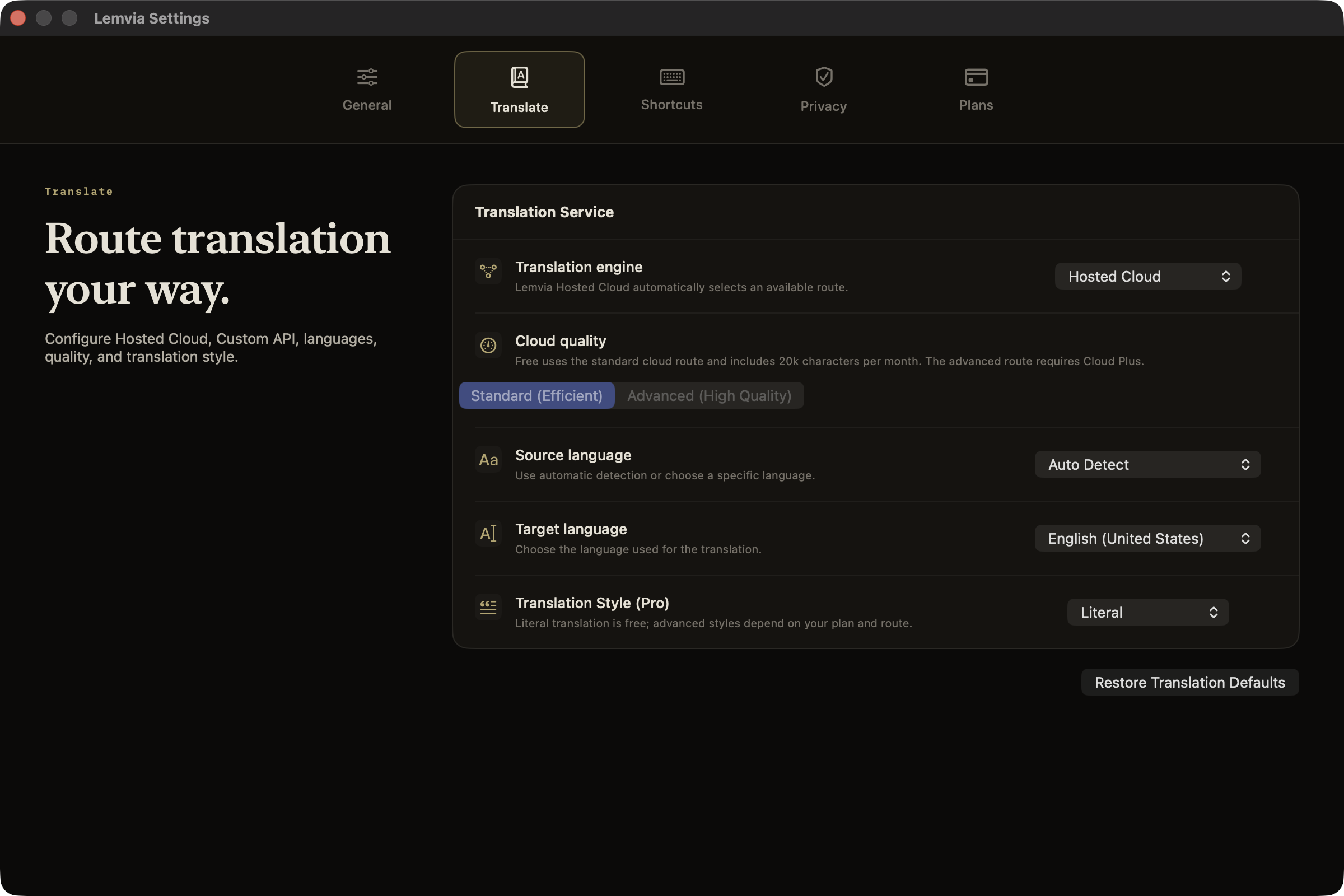The width and height of the screenshot is (1344, 896).
Task: Select Advanced (High Quality) cloud quality
Action: [709, 395]
